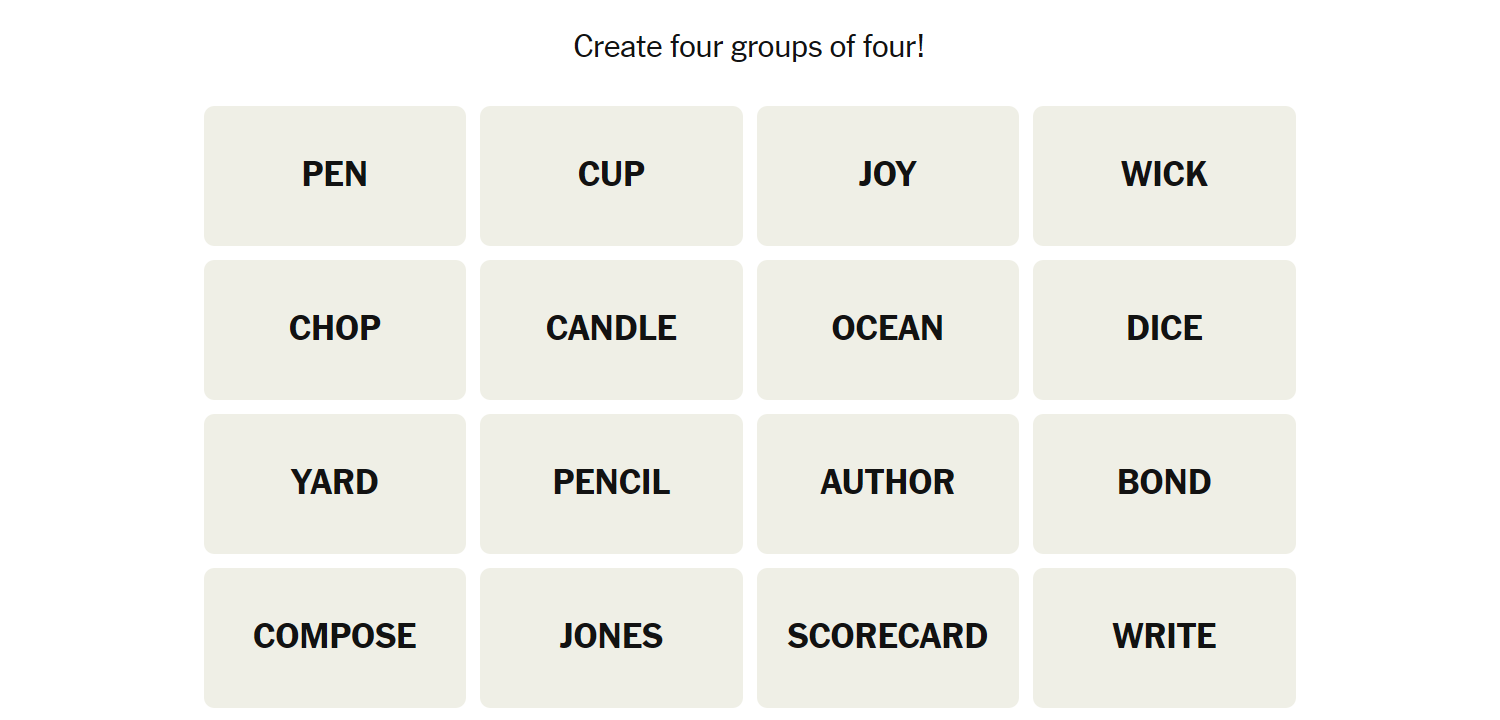The width and height of the screenshot is (1500, 720).
Task: Select the CUP word tile
Action: (x=611, y=176)
